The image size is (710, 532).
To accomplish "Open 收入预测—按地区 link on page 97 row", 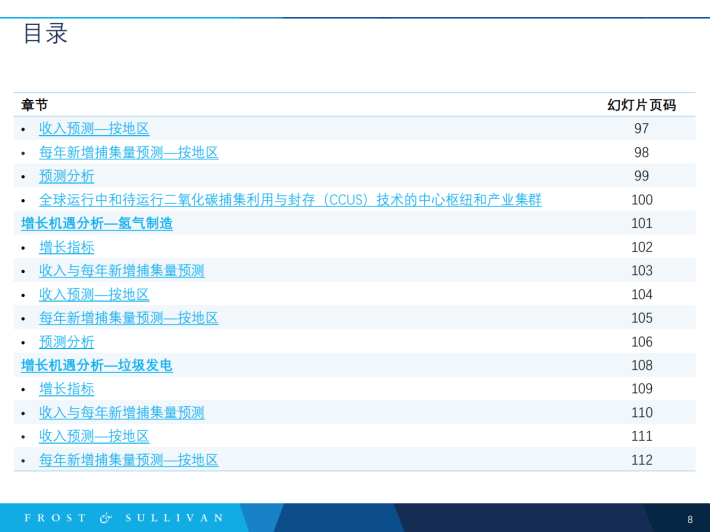I will coord(94,129).
